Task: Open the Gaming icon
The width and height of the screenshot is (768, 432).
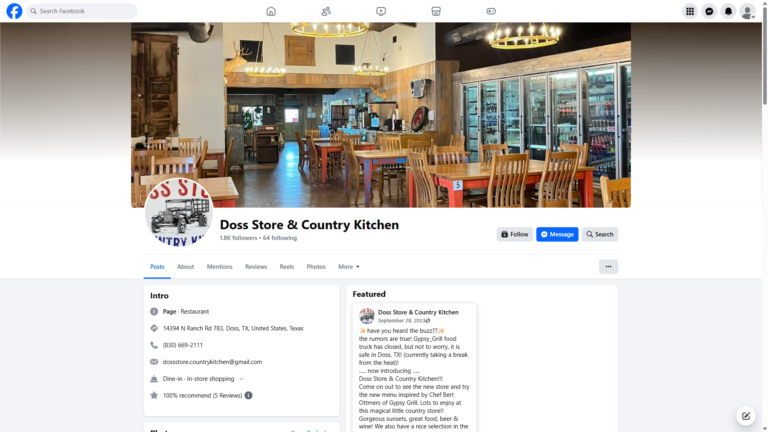Action: [491, 11]
